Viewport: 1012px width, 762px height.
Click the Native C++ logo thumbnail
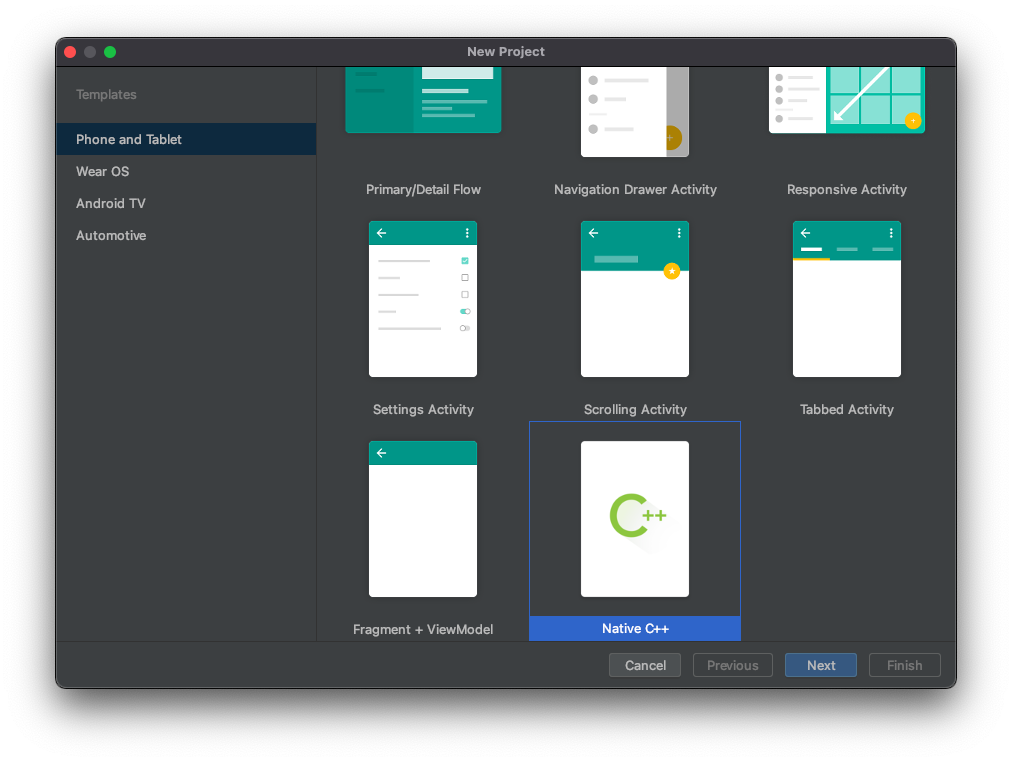(635, 519)
